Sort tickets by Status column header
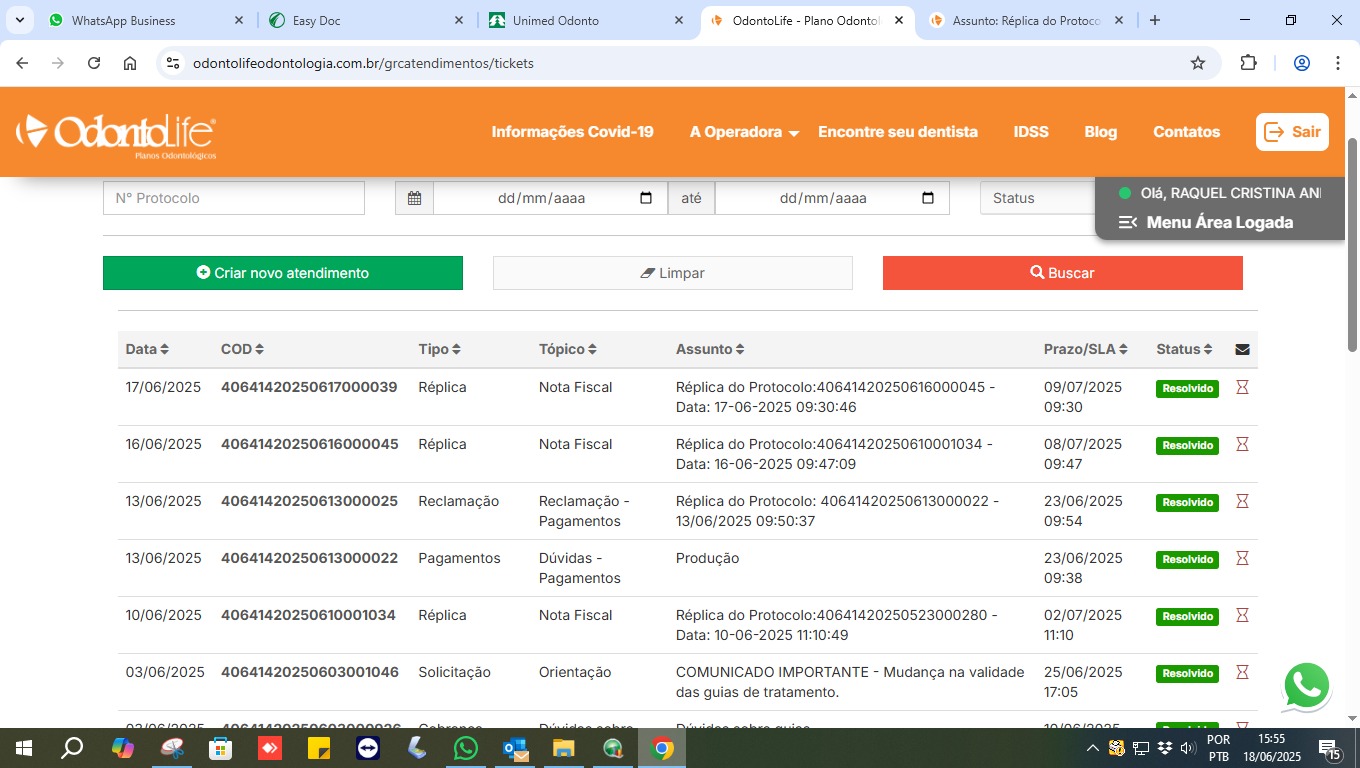1360x768 pixels. click(x=1184, y=349)
